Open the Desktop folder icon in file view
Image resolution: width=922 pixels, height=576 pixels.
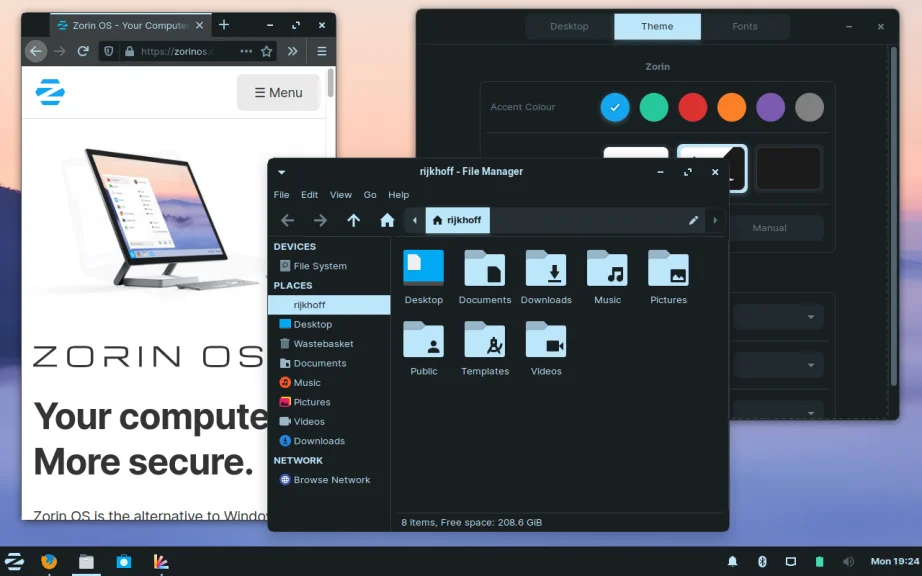423,267
